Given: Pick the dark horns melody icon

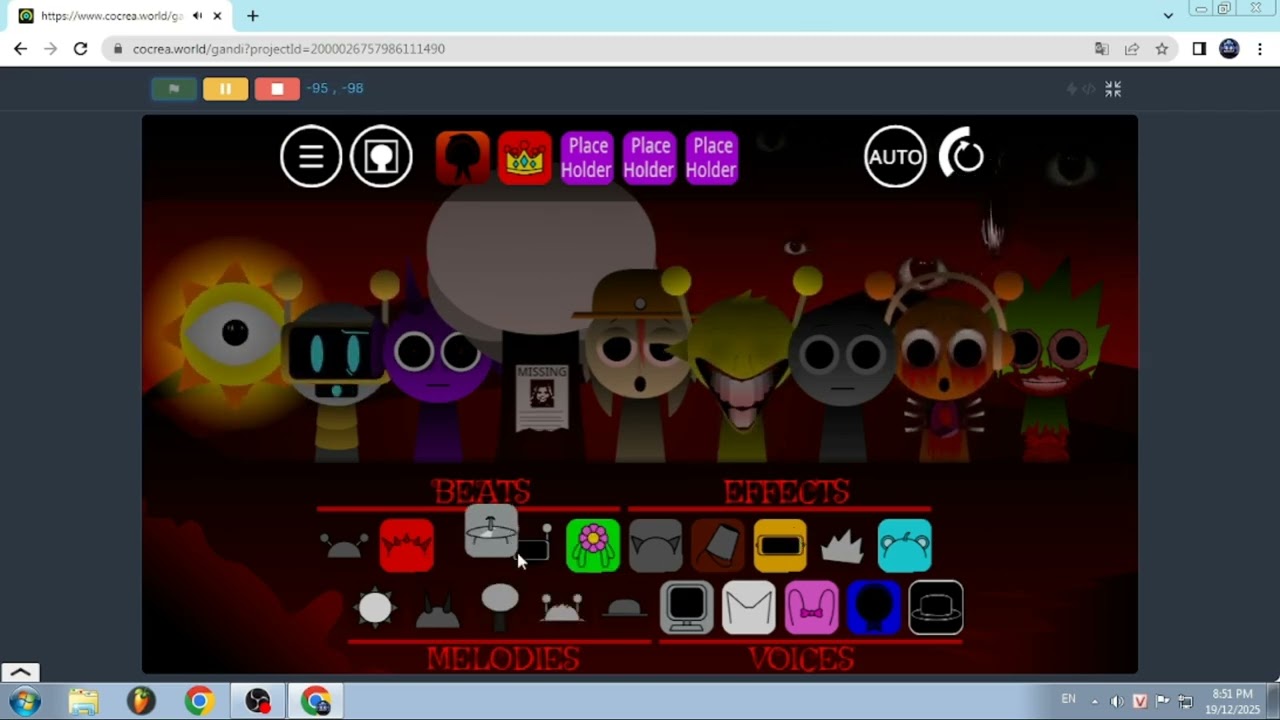Looking at the screenshot, I should click(437, 610).
